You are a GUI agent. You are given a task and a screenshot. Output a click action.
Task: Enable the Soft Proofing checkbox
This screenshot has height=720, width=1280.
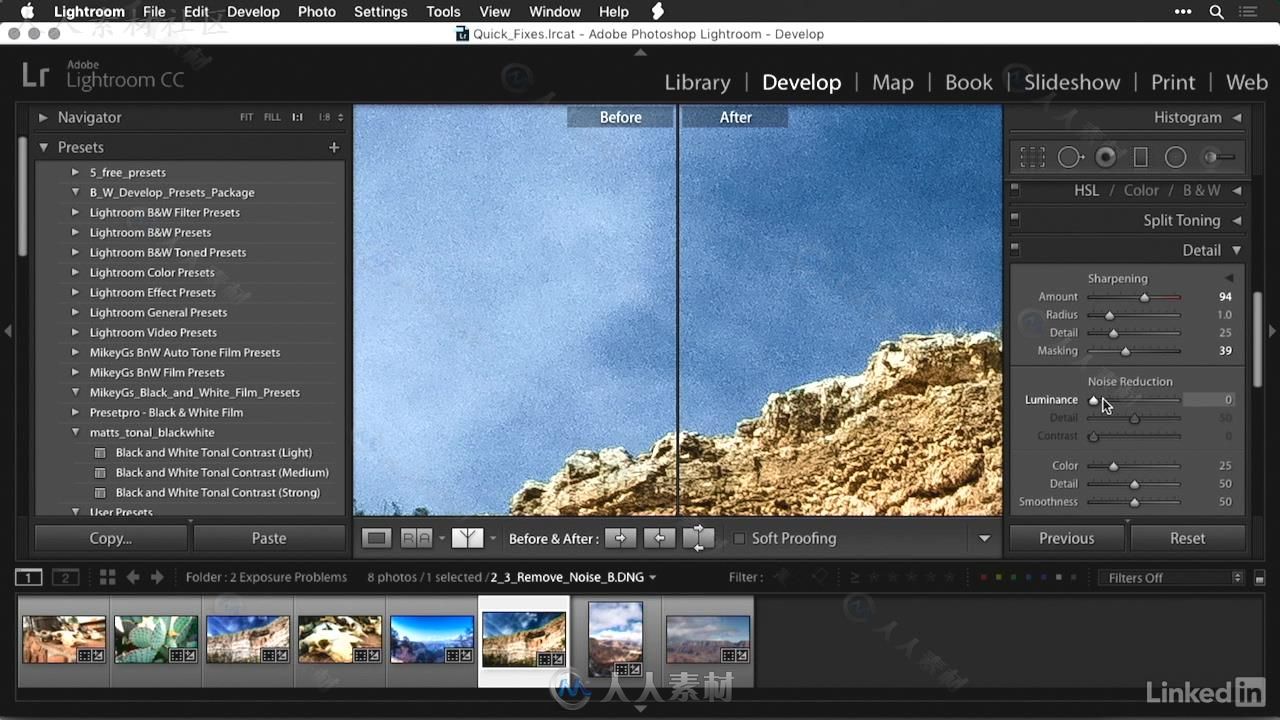pyautogui.click(x=739, y=538)
